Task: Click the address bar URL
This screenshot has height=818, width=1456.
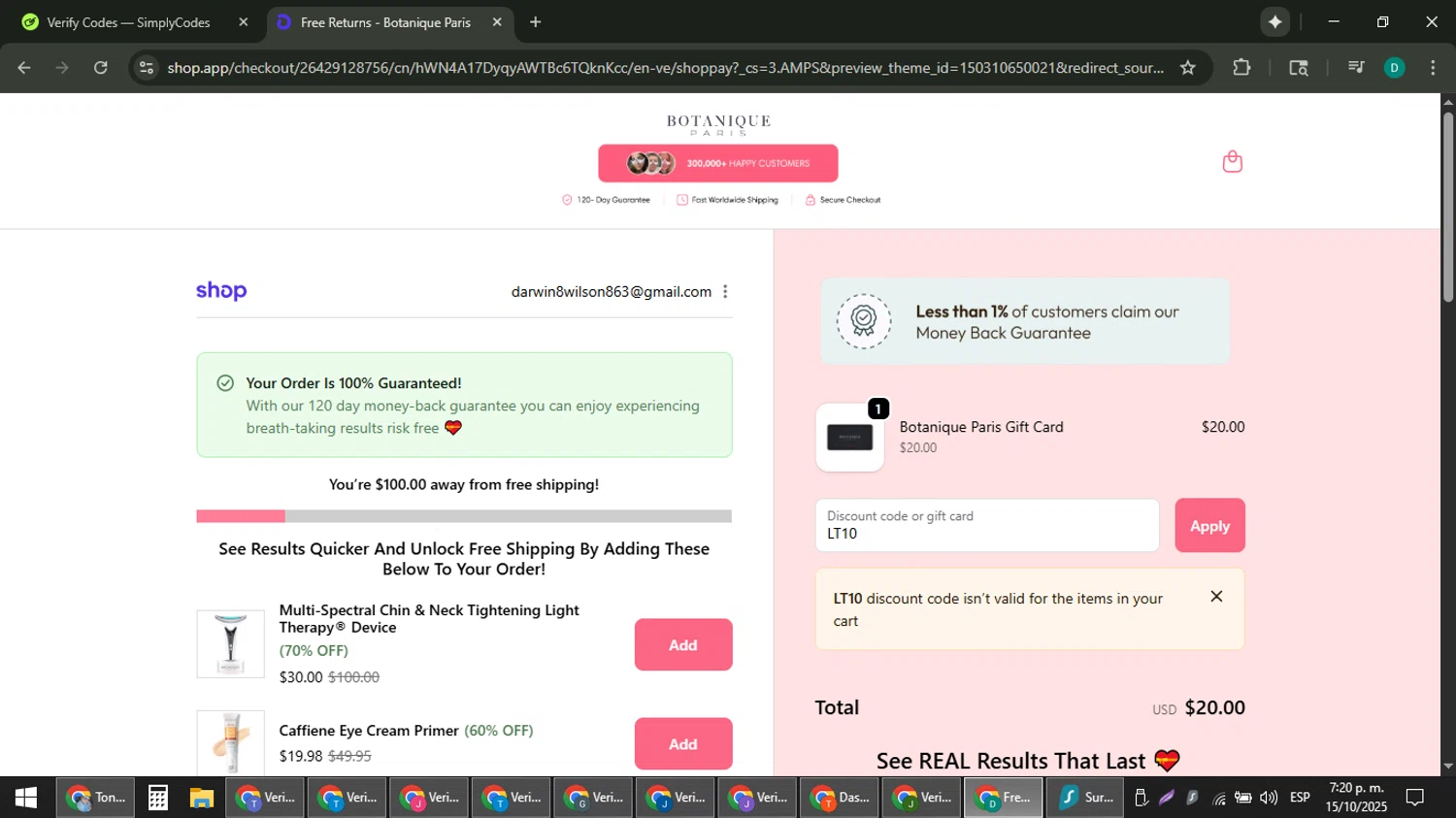Action: pyautogui.click(x=665, y=68)
